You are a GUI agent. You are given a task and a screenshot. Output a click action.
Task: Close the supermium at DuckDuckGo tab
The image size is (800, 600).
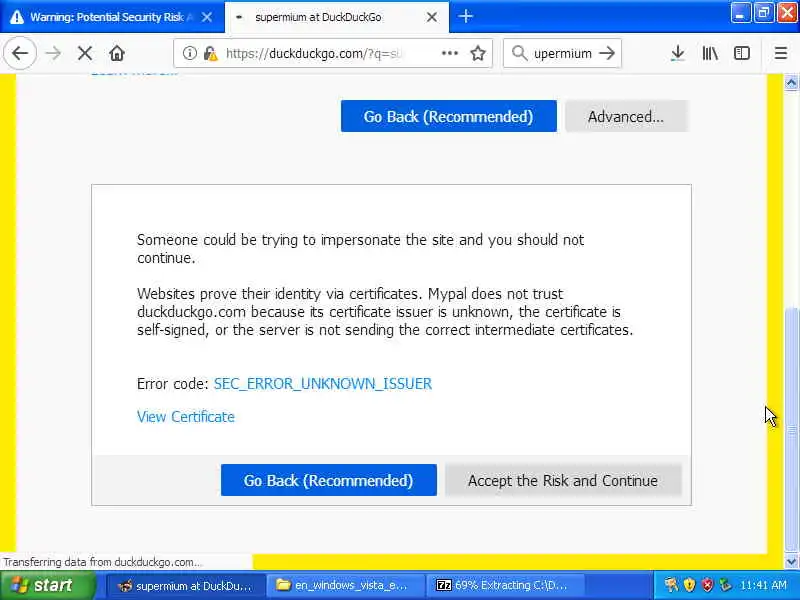tap(432, 17)
